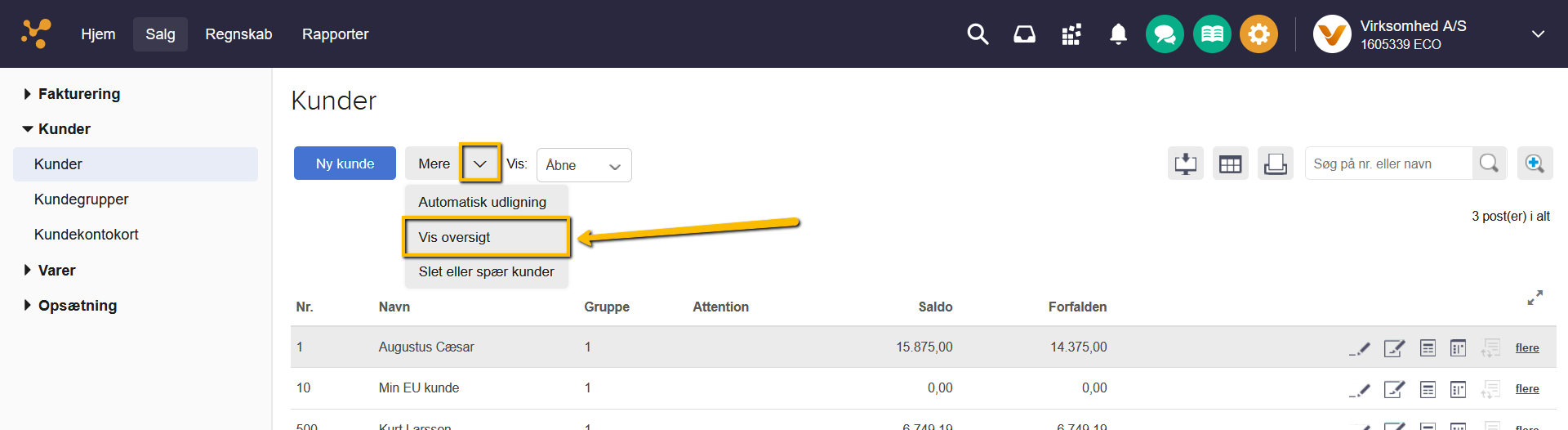
Task: Click the edit pencil for Augustus Cæsar
Action: click(x=1359, y=348)
